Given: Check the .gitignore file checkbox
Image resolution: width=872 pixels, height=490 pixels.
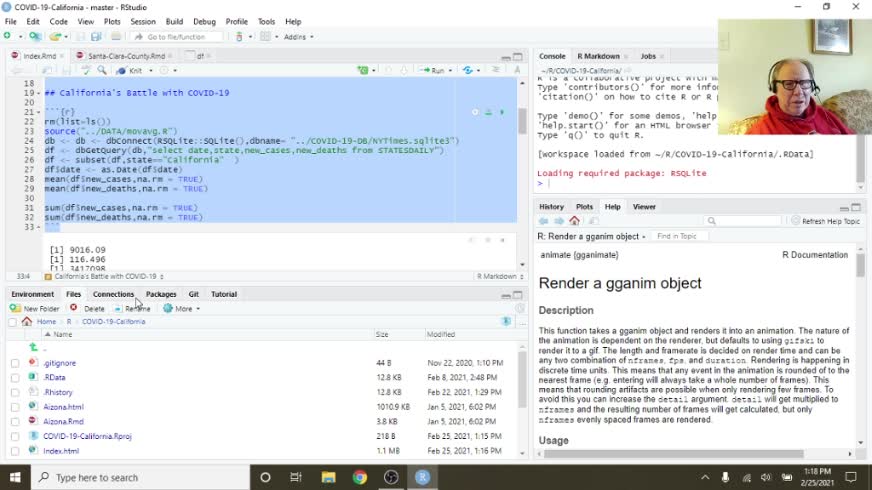Looking at the screenshot, I should 15,363.
